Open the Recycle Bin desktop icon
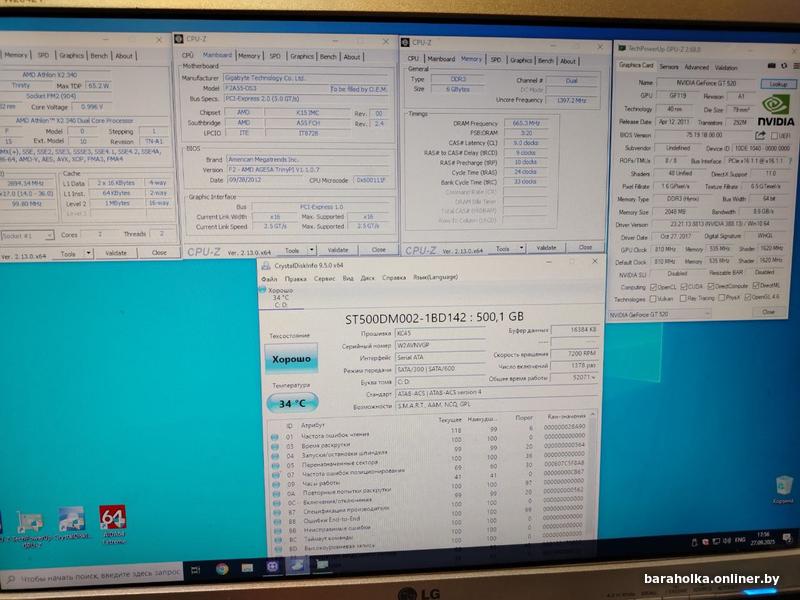Viewport: 800px width, 600px height. 784,489
